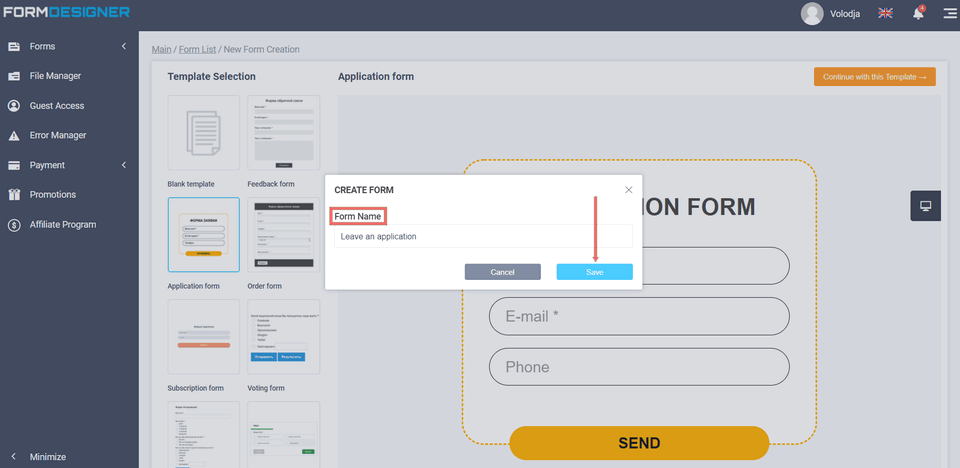
Task: Click the "CREATE FORM" dialog title
Action: (364, 191)
